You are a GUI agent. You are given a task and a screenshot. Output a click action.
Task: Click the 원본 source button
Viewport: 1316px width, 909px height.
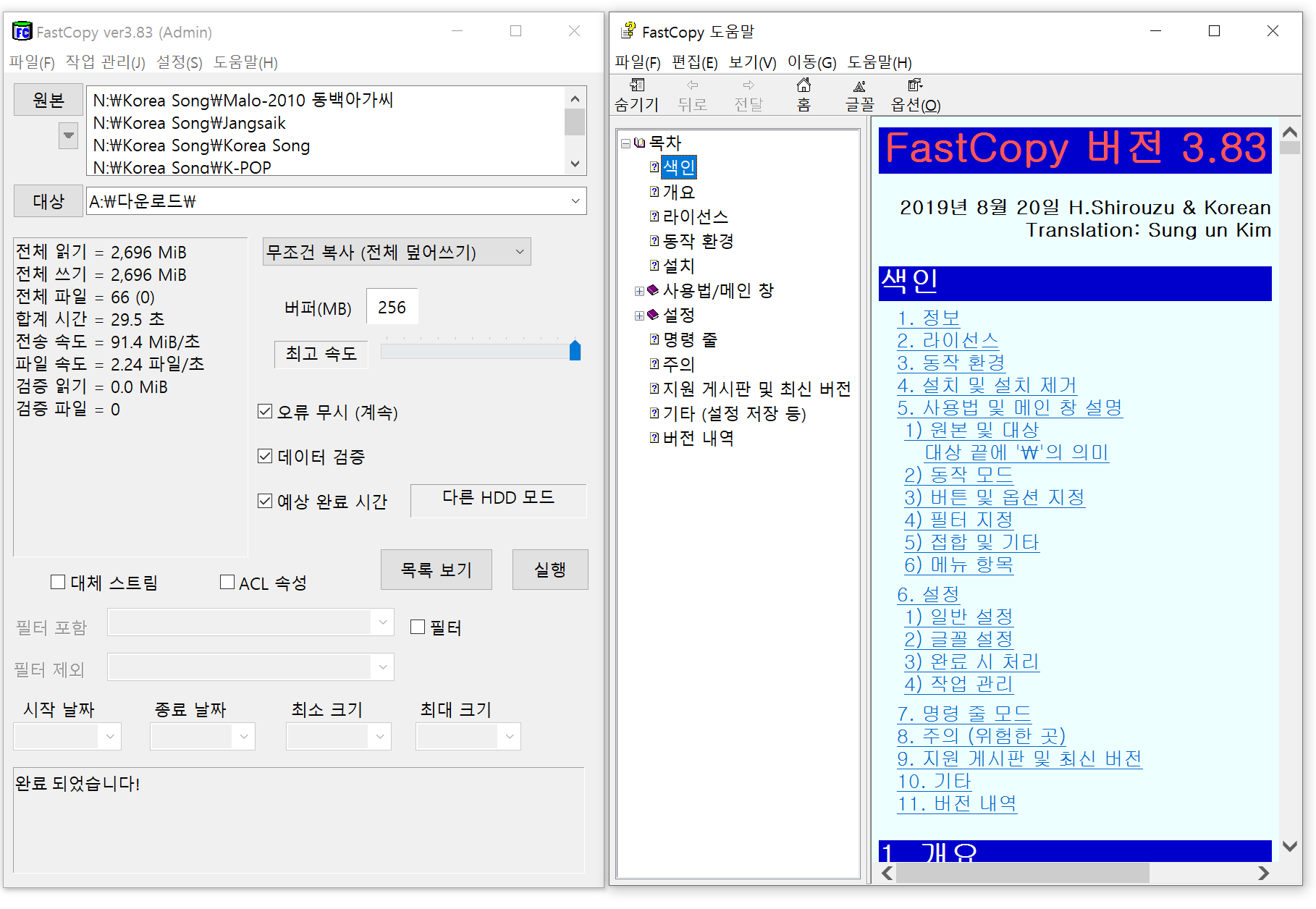coord(48,100)
